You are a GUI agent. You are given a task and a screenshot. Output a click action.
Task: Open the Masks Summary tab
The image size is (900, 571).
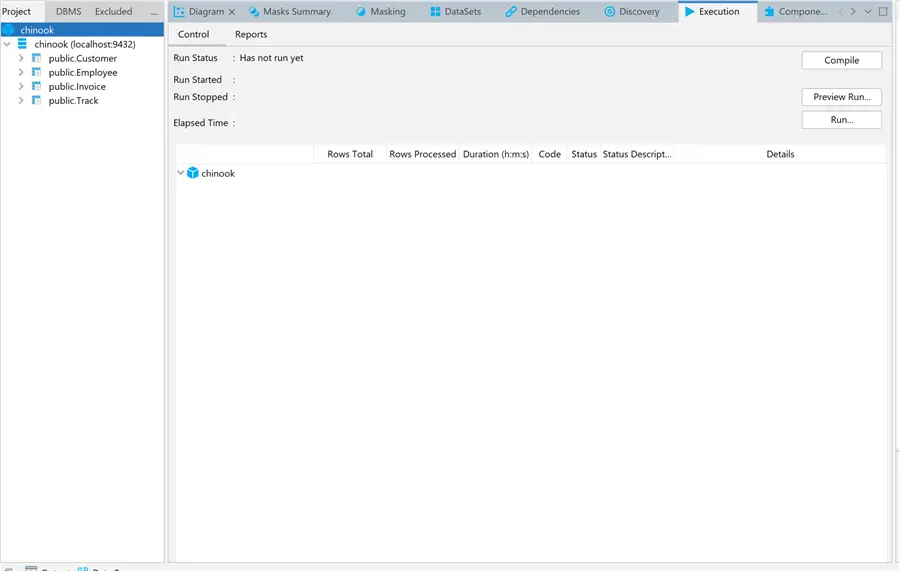pyautogui.click(x=290, y=11)
